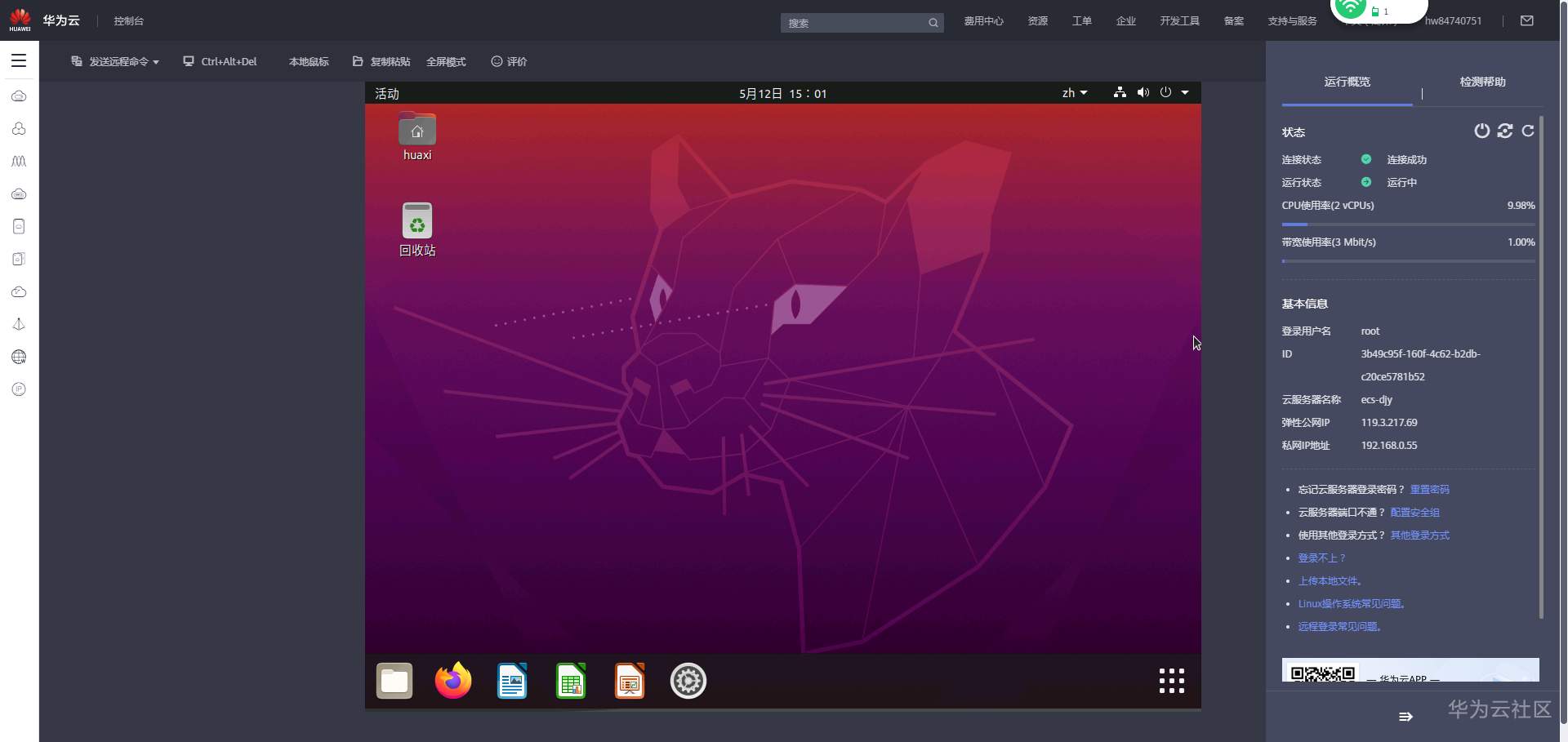
Task: Click the 带宽使用率 progress bar
Action: (x=1409, y=261)
